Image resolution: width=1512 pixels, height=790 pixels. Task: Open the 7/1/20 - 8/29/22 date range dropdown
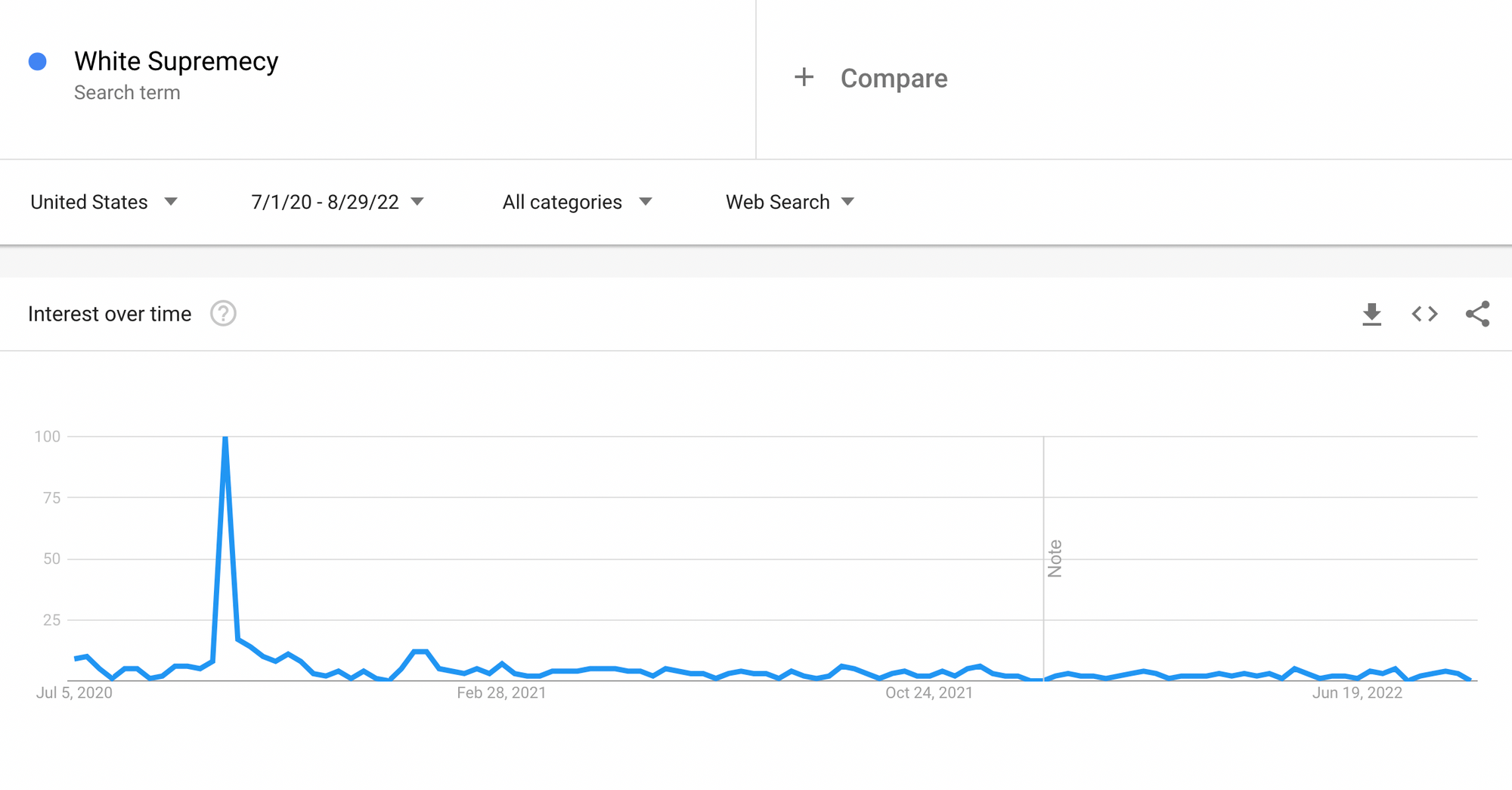click(x=337, y=202)
